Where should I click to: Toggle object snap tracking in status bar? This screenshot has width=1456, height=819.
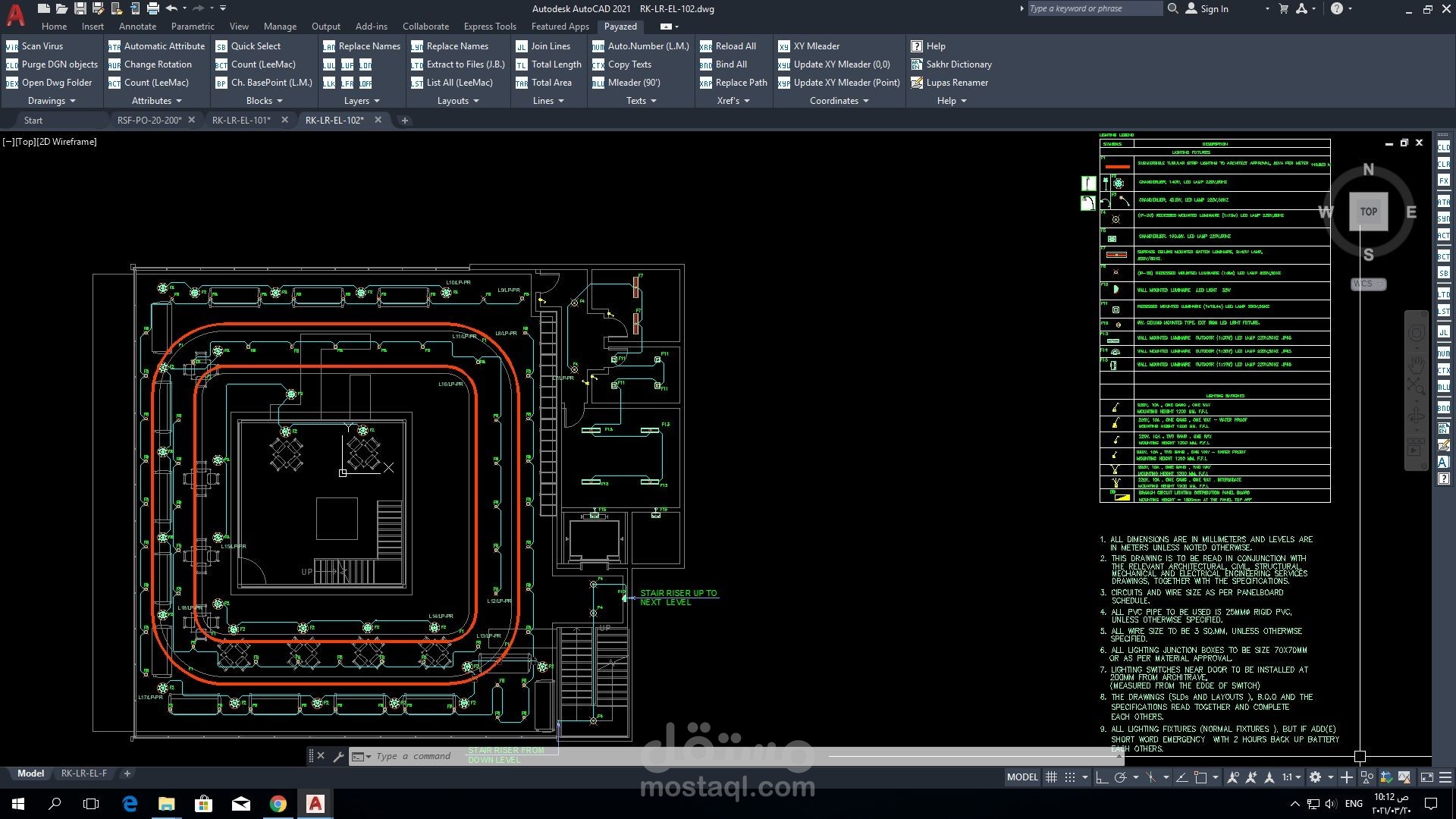point(1181,777)
